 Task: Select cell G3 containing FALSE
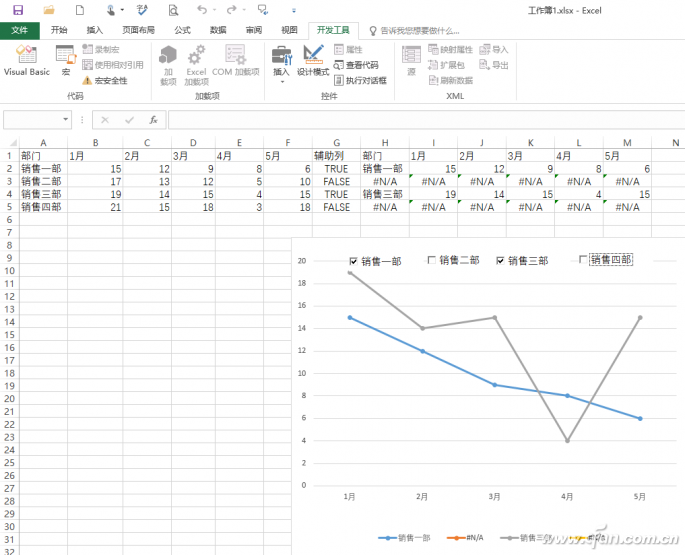tap(336, 181)
